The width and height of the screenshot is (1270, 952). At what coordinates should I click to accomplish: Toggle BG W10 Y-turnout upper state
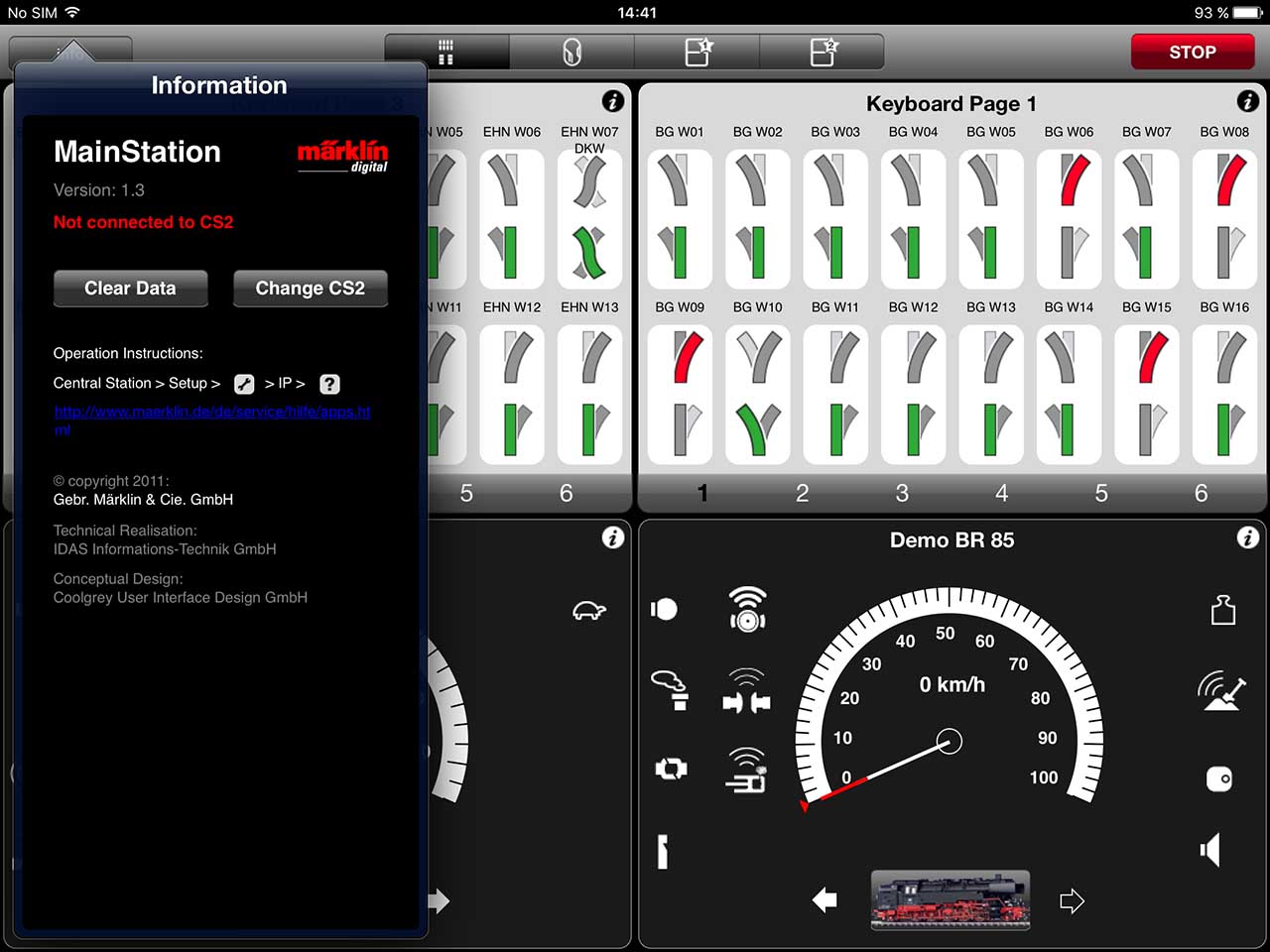click(x=757, y=356)
